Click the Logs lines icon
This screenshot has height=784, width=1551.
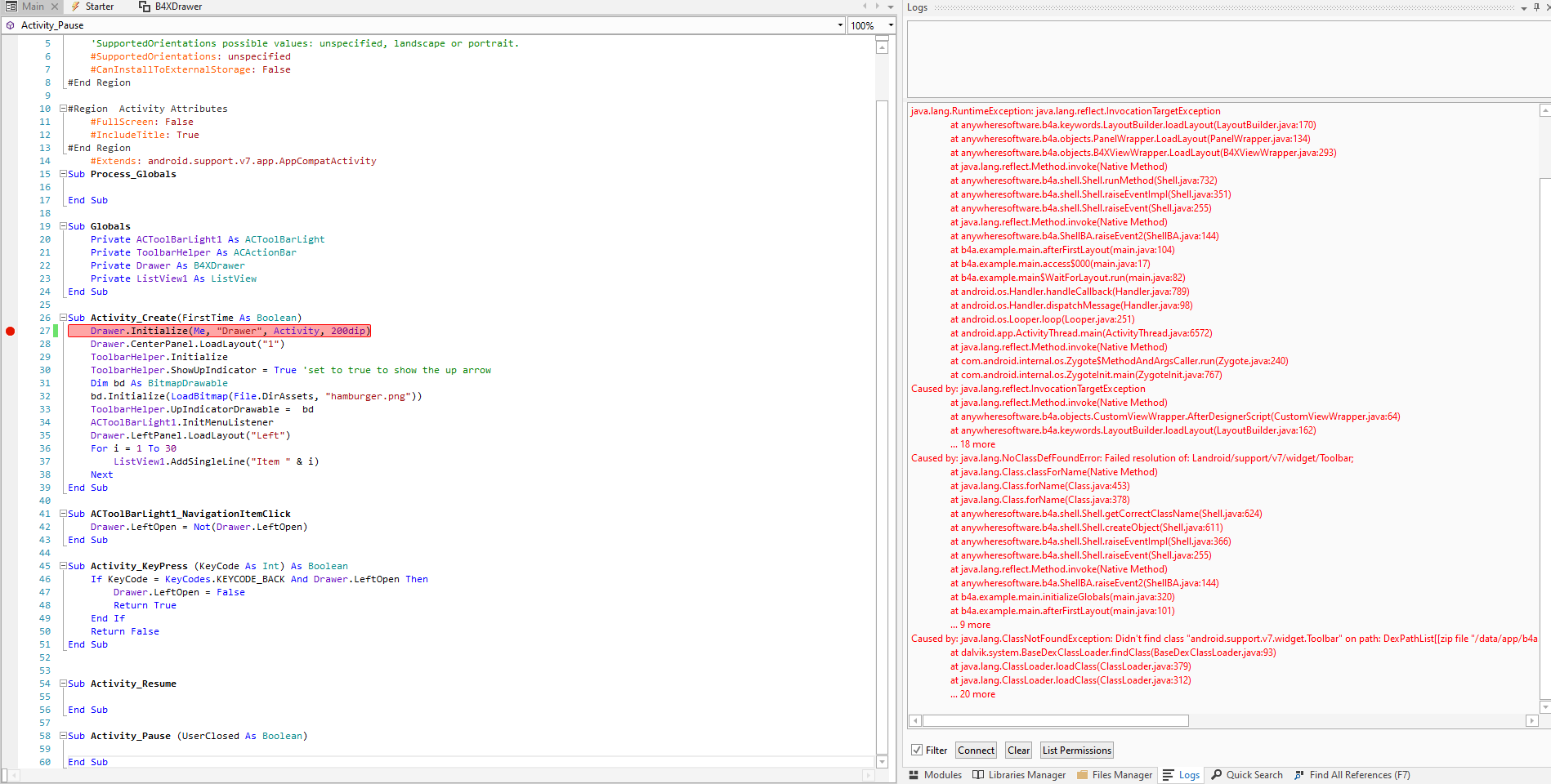(1169, 775)
